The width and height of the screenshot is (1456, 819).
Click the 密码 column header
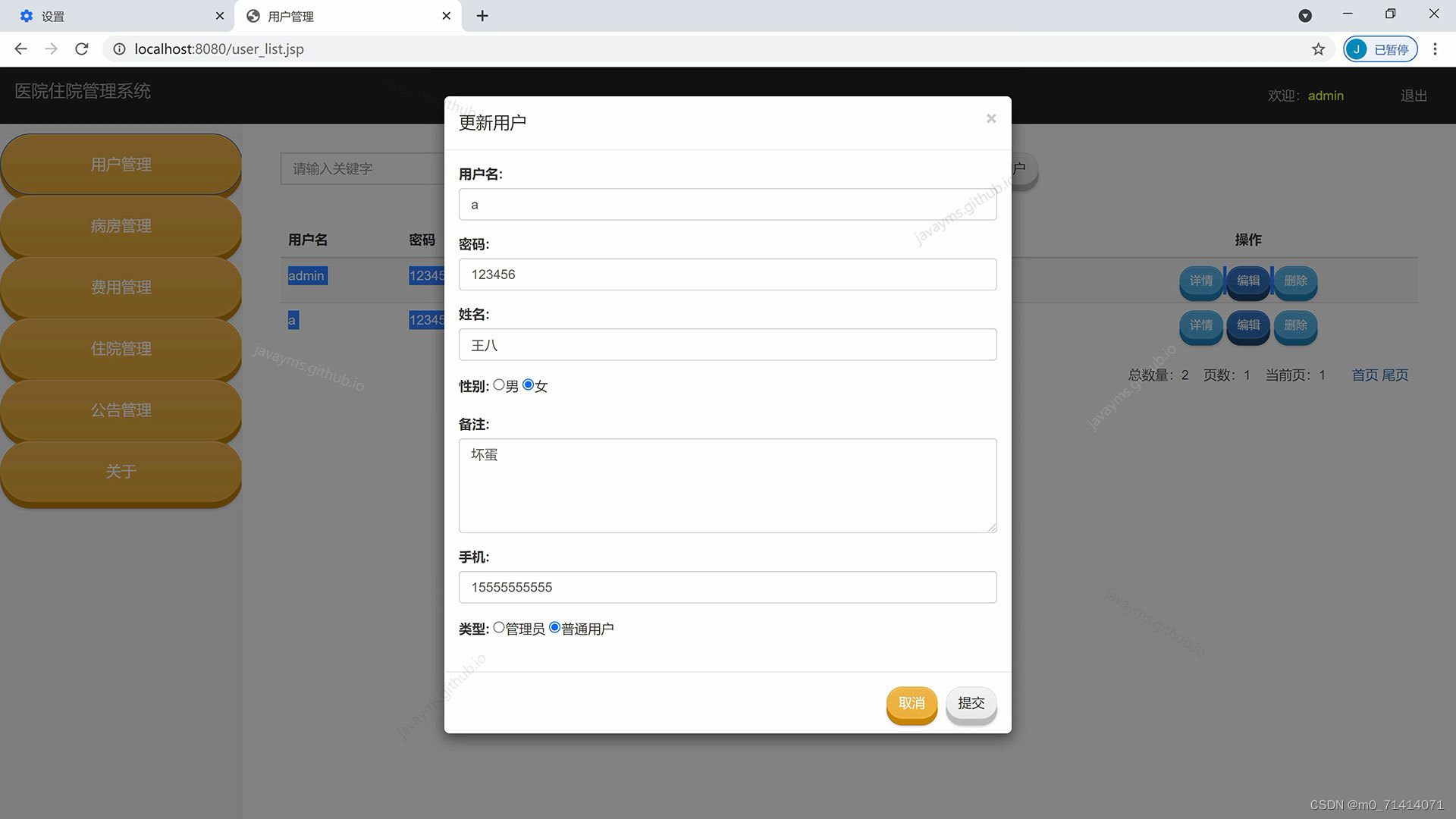tap(422, 240)
